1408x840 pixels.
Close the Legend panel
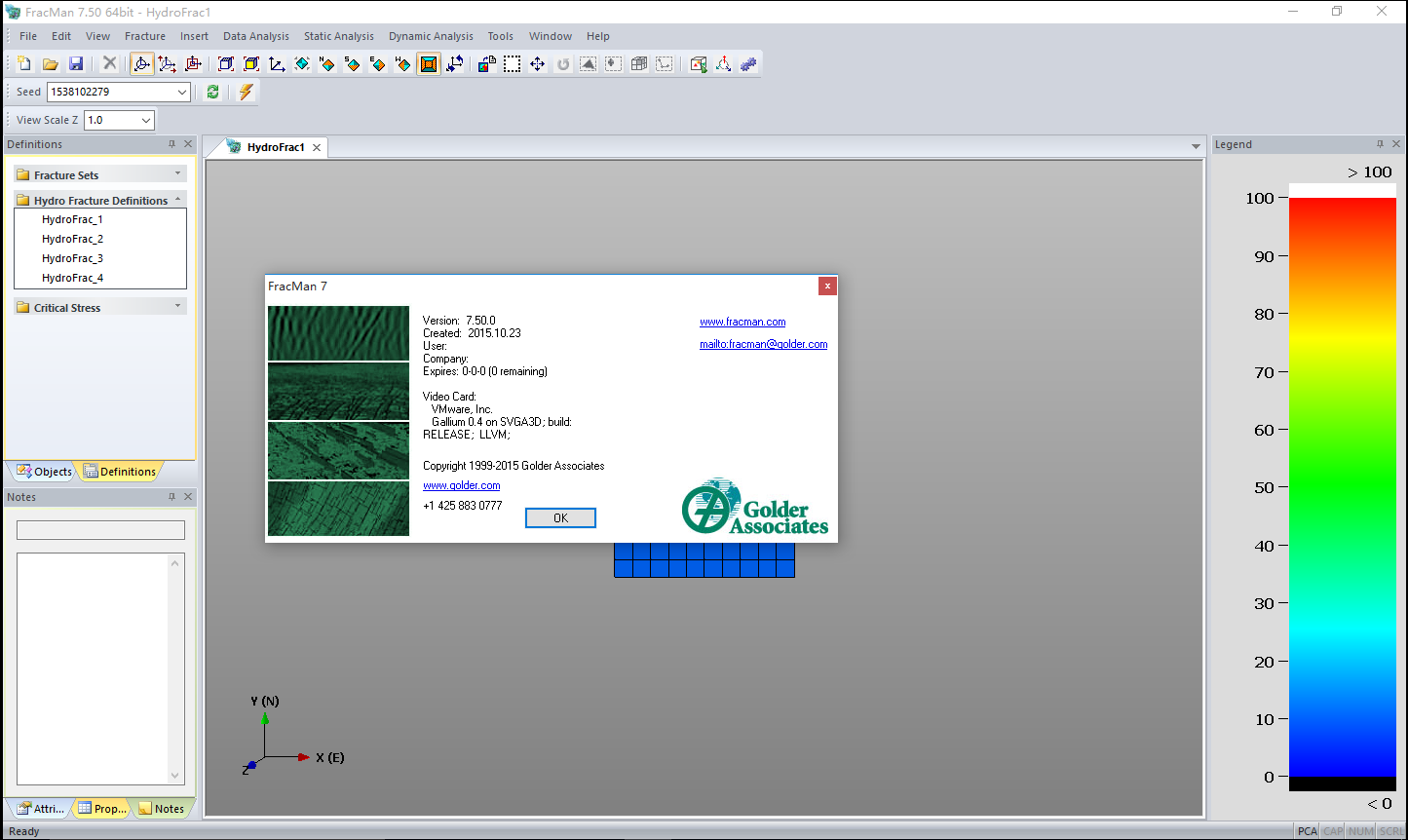point(1396,144)
